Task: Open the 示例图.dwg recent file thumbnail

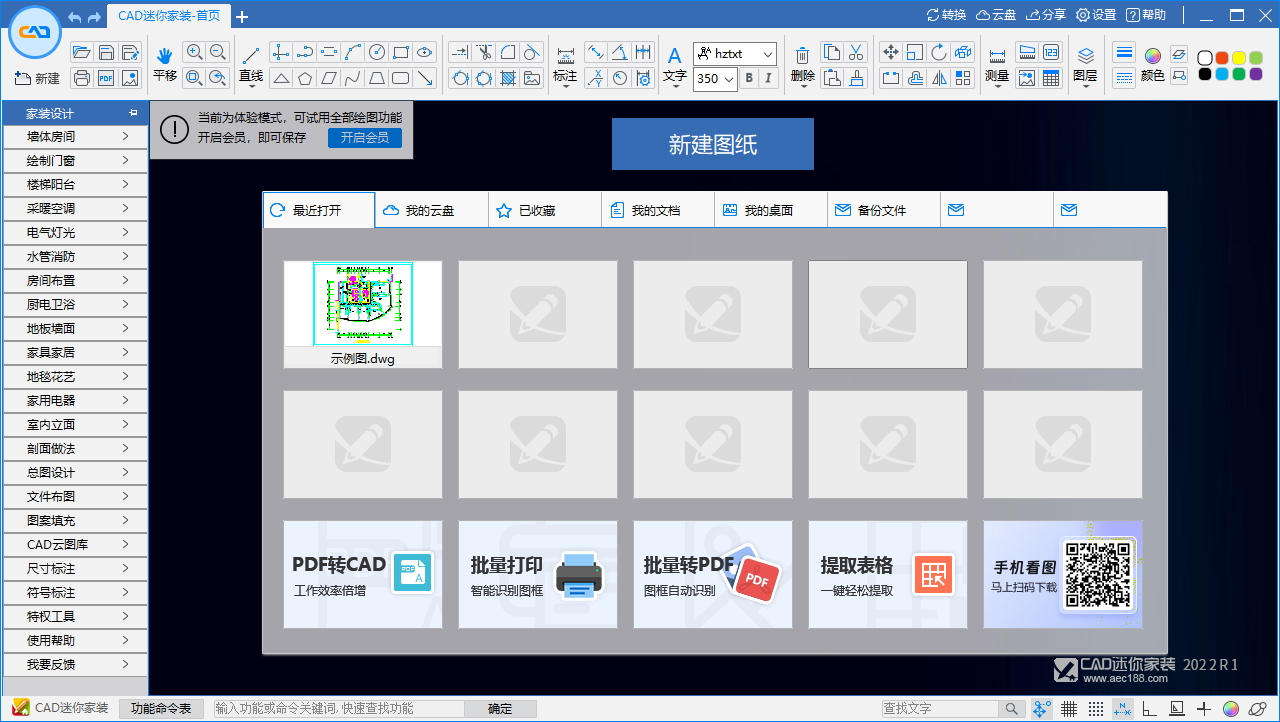Action: click(362, 305)
